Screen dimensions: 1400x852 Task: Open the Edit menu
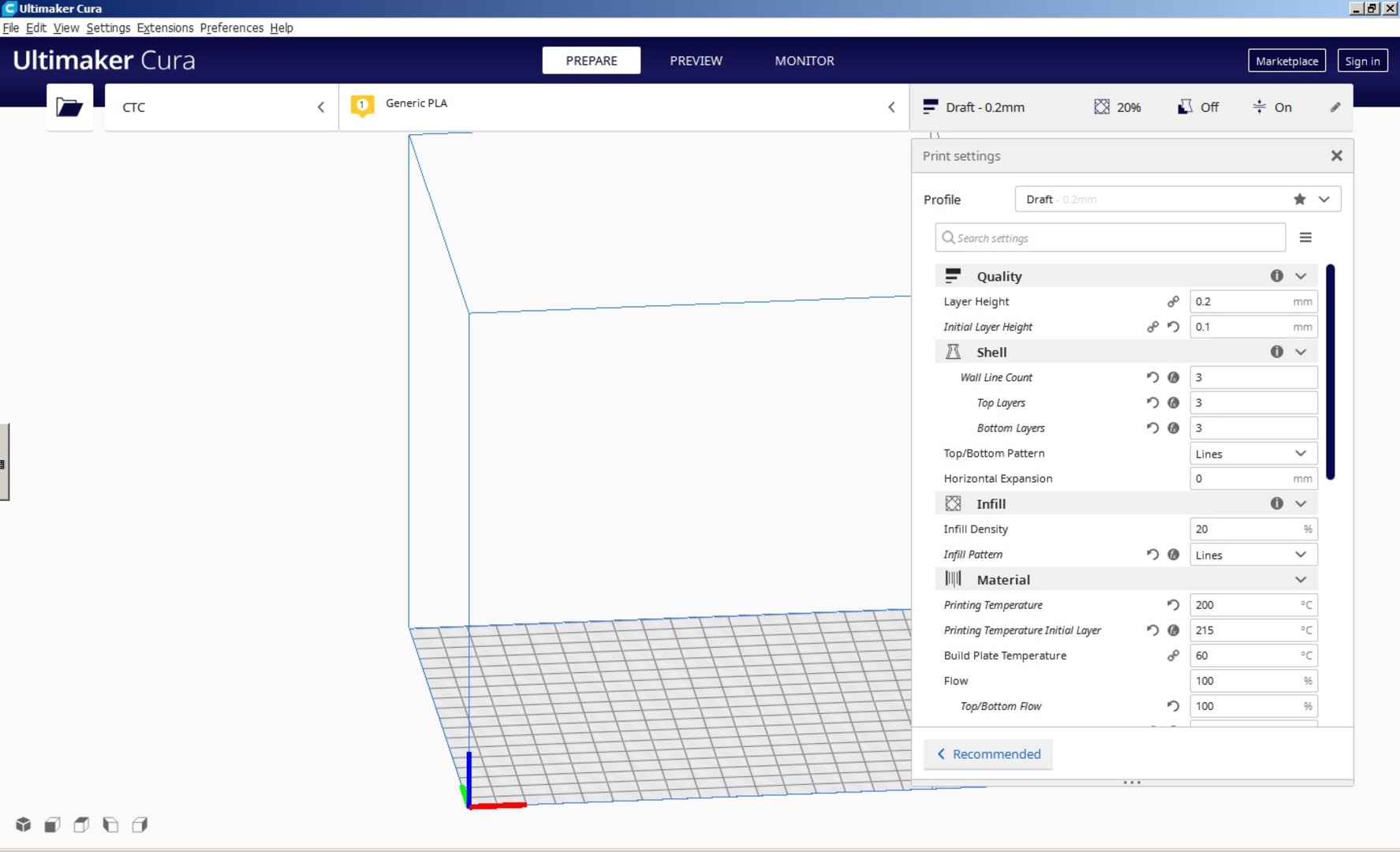pyautogui.click(x=36, y=28)
